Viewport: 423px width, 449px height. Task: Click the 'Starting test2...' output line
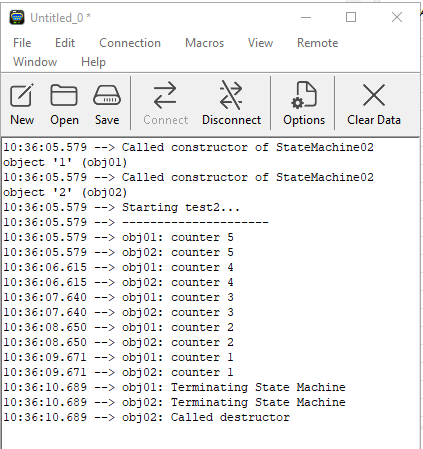[x=121, y=207]
